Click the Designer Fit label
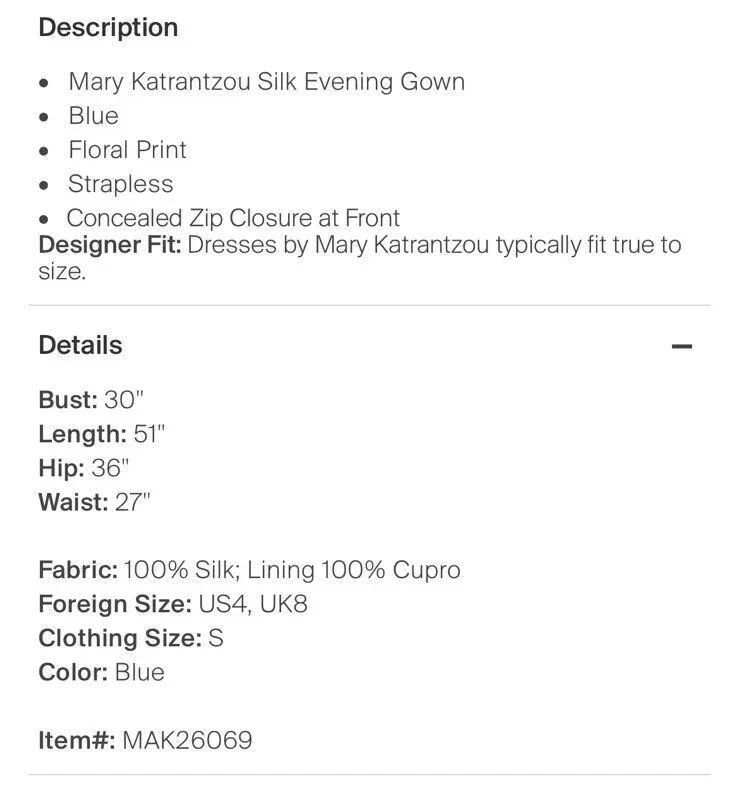 [110, 245]
